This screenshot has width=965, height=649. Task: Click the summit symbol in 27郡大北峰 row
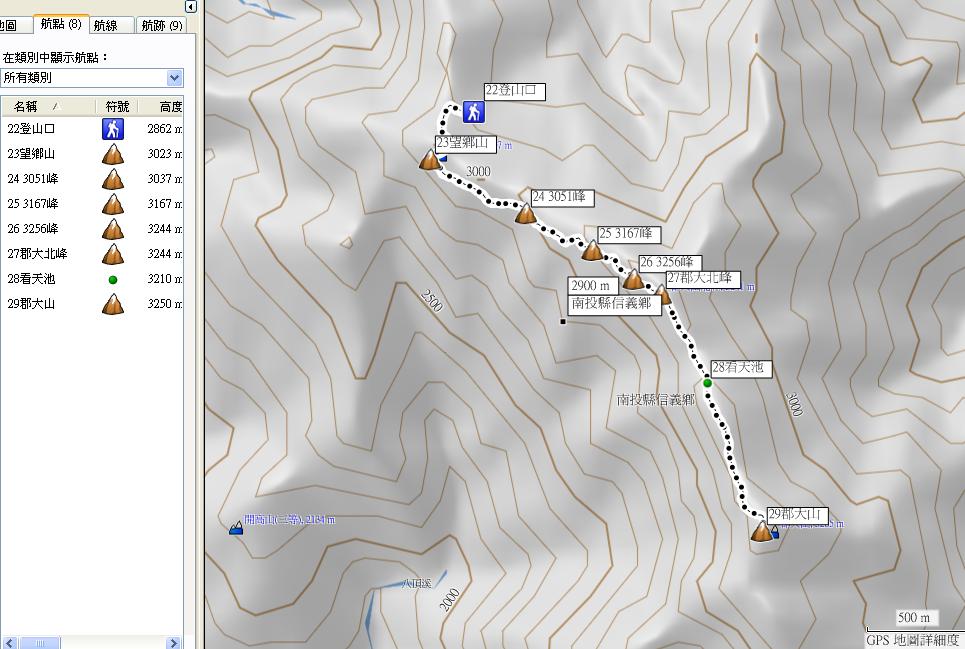click(113, 254)
